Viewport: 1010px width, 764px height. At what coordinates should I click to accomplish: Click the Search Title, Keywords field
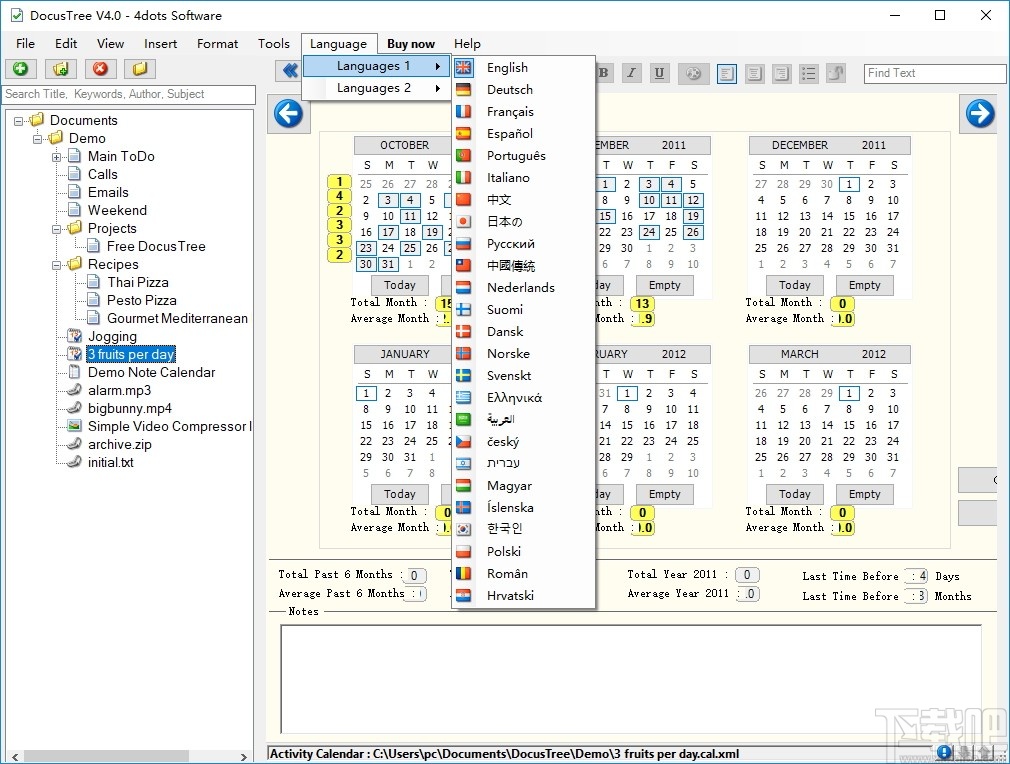[129, 94]
